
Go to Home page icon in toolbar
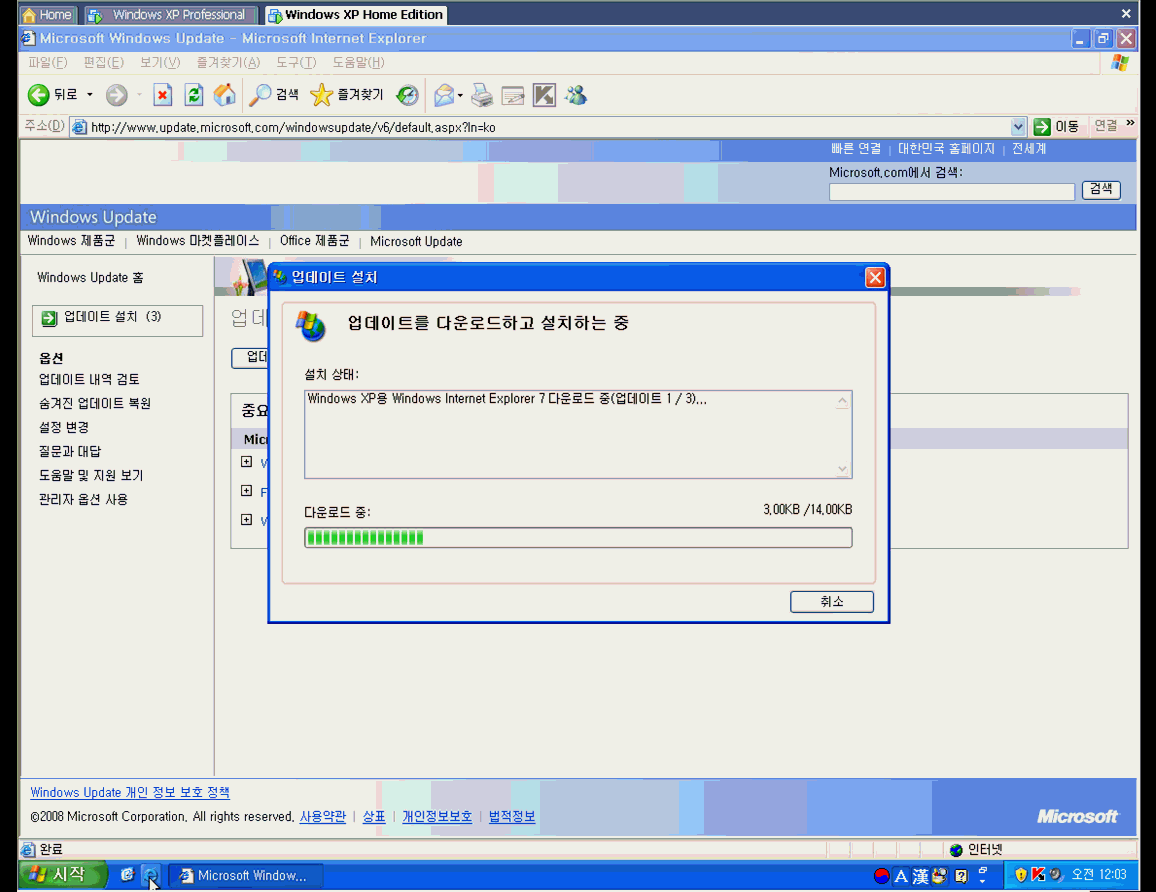(225, 94)
